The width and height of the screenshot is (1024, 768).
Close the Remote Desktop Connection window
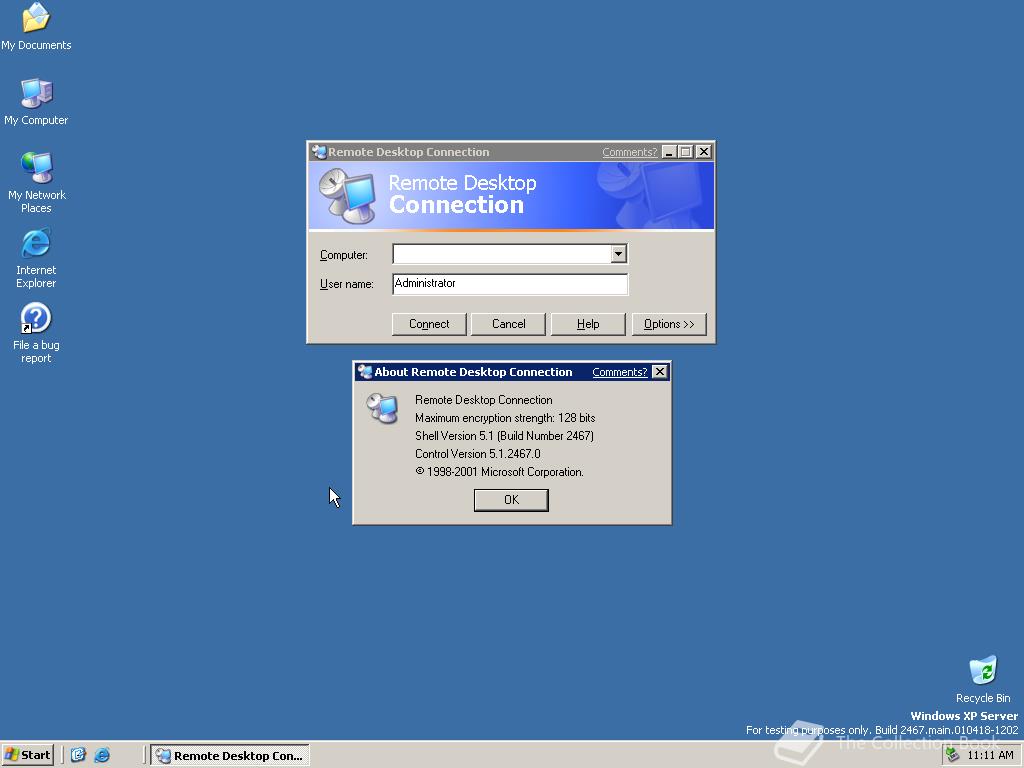tap(703, 152)
